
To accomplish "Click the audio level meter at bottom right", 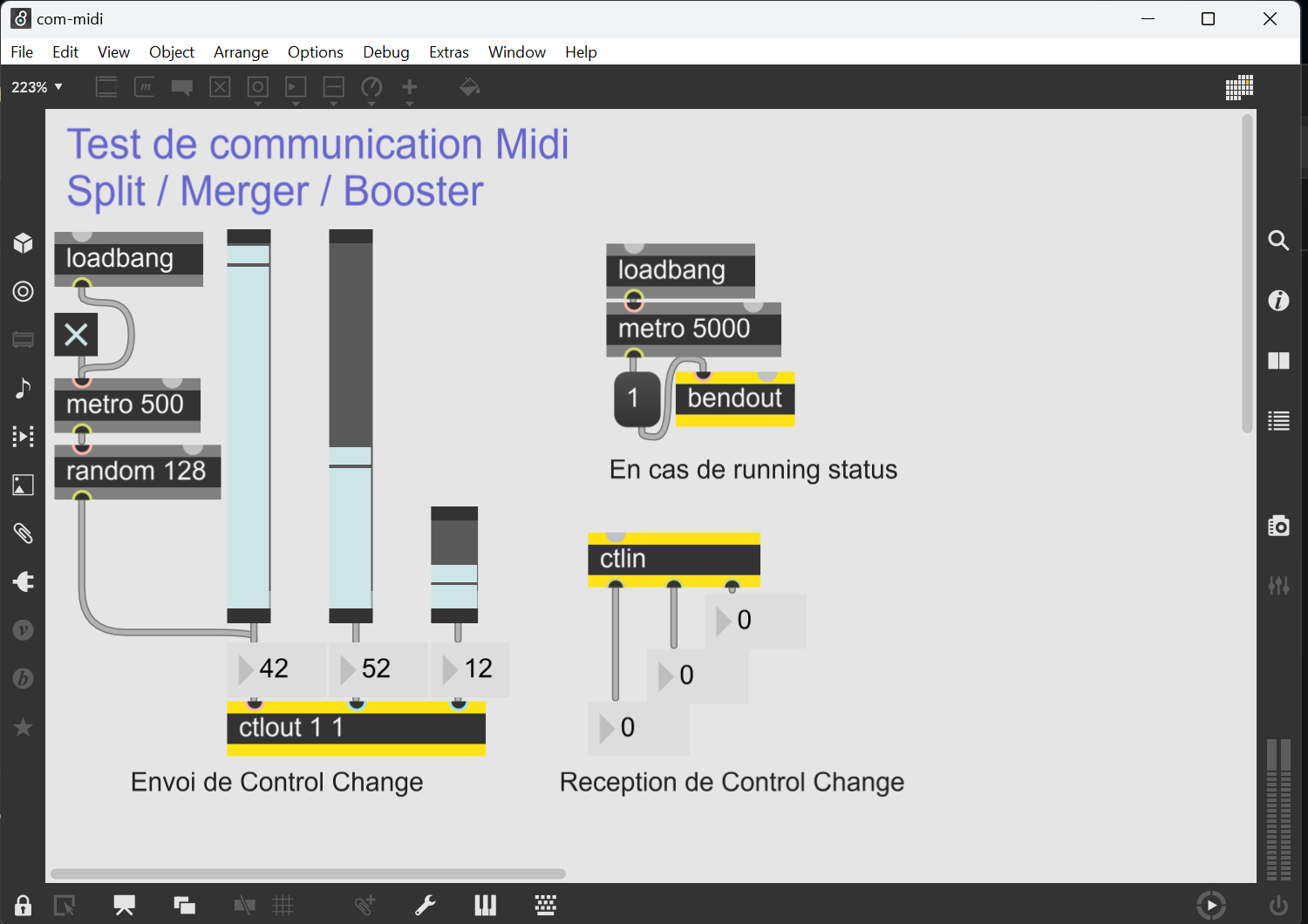I will 1278,810.
